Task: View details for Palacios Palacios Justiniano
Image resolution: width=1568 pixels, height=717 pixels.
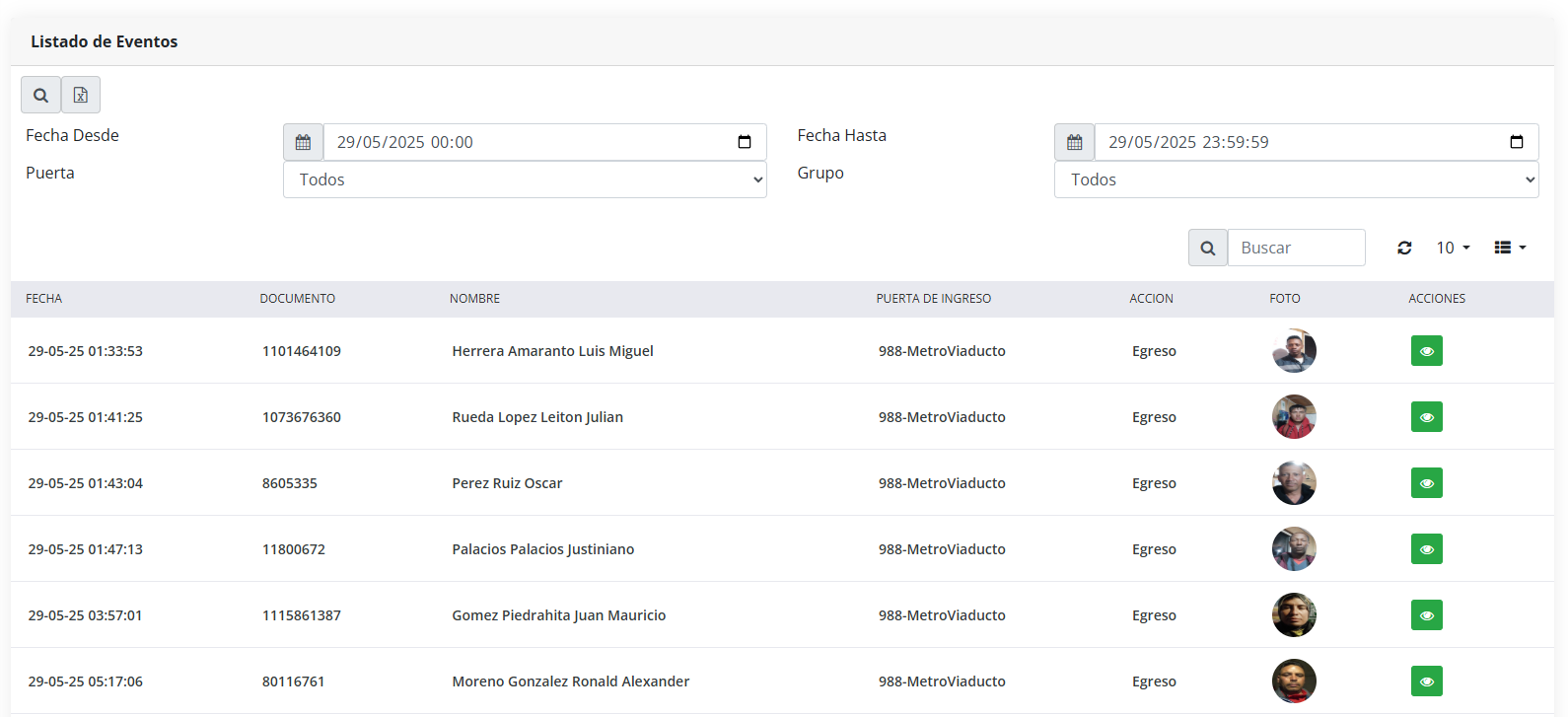Action: click(1427, 549)
